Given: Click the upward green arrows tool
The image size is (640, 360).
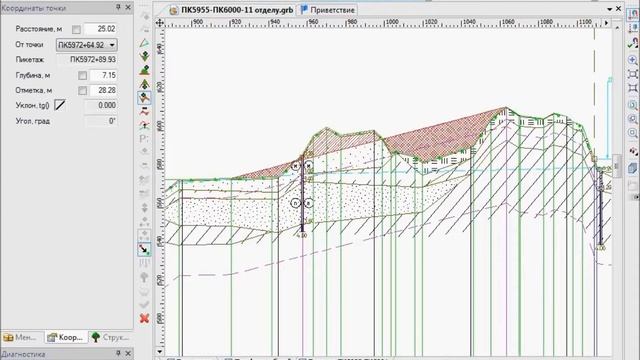Looking at the screenshot, I should click(x=144, y=84).
